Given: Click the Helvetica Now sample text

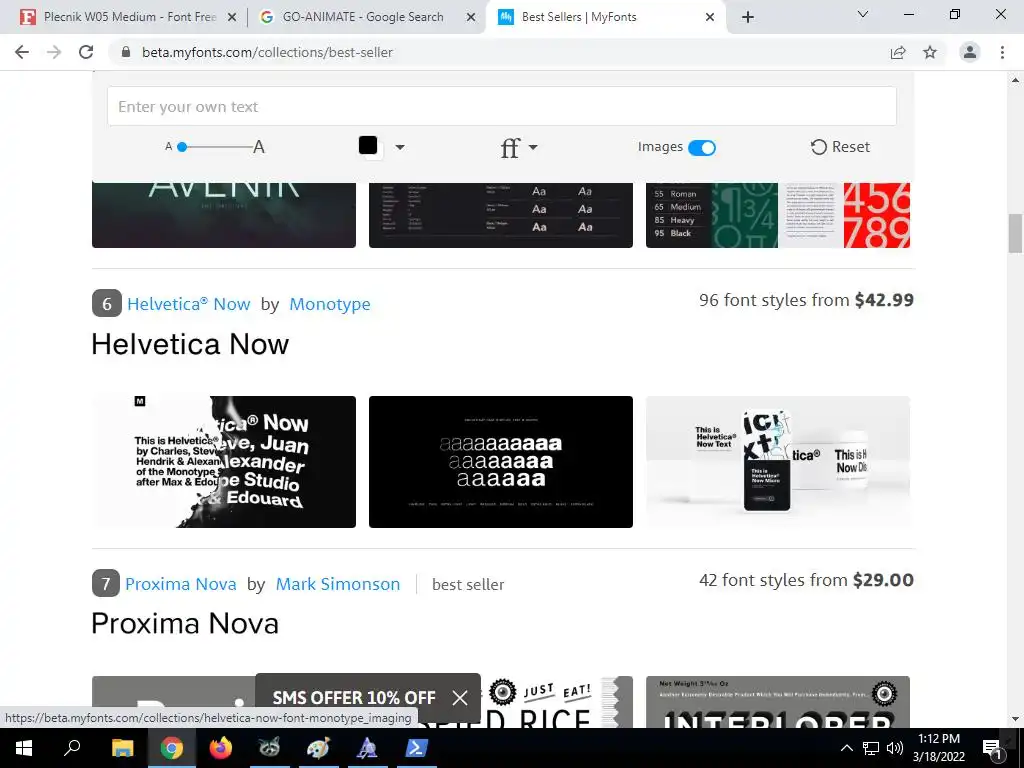Looking at the screenshot, I should point(190,344).
